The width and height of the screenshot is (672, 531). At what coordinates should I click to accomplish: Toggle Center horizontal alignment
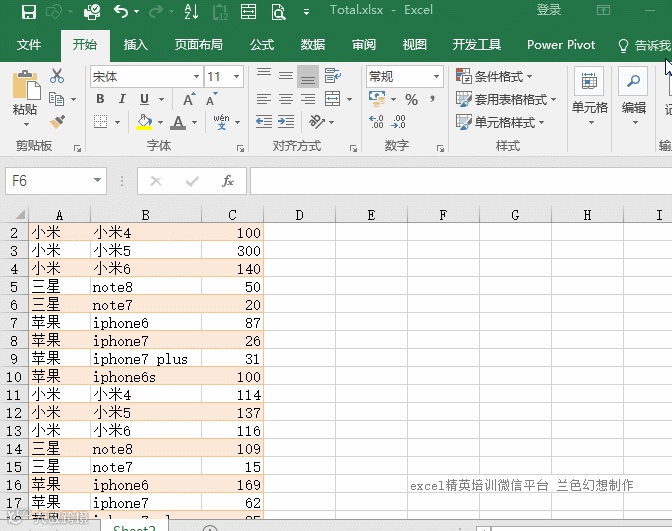coord(286,99)
